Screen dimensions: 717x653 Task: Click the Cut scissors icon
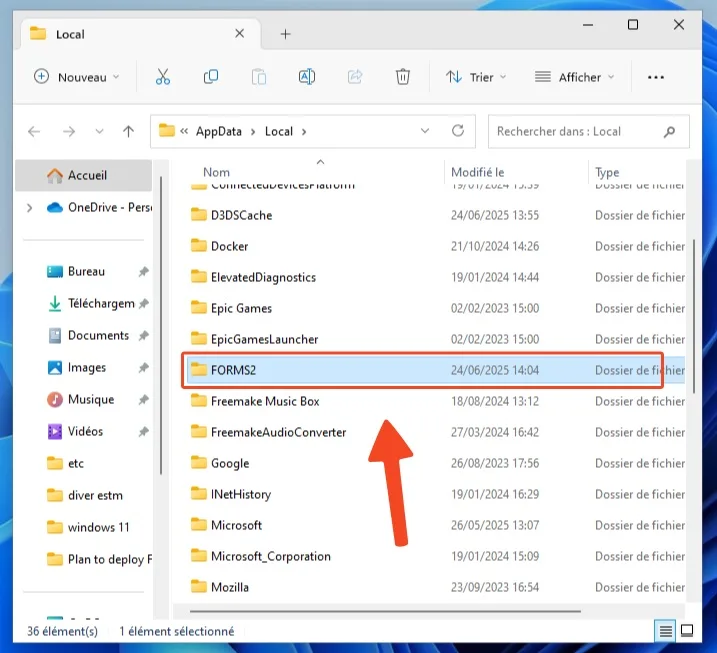(x=163, y=77)
